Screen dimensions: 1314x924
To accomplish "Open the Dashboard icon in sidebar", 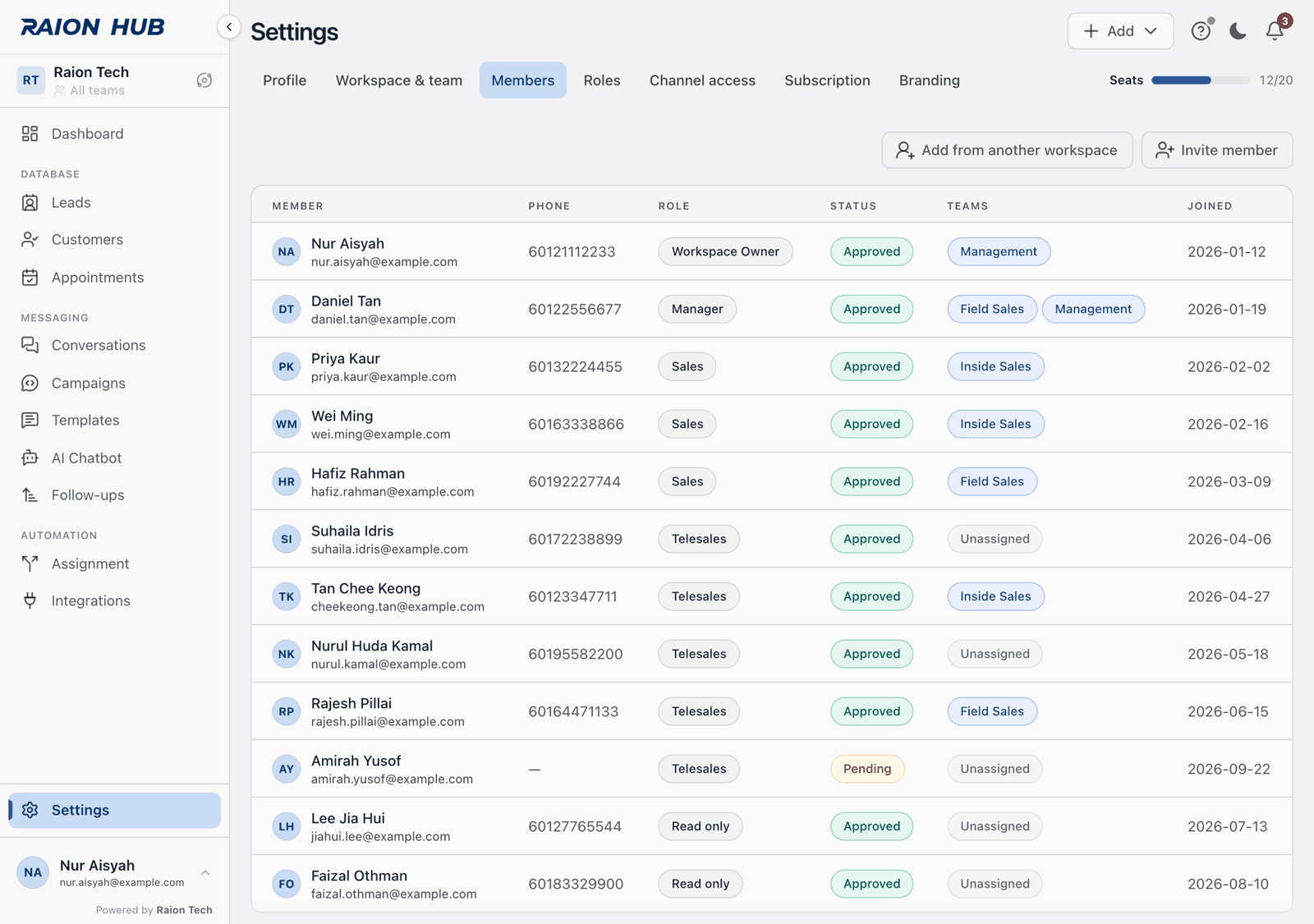I will (x=30, y=134).
